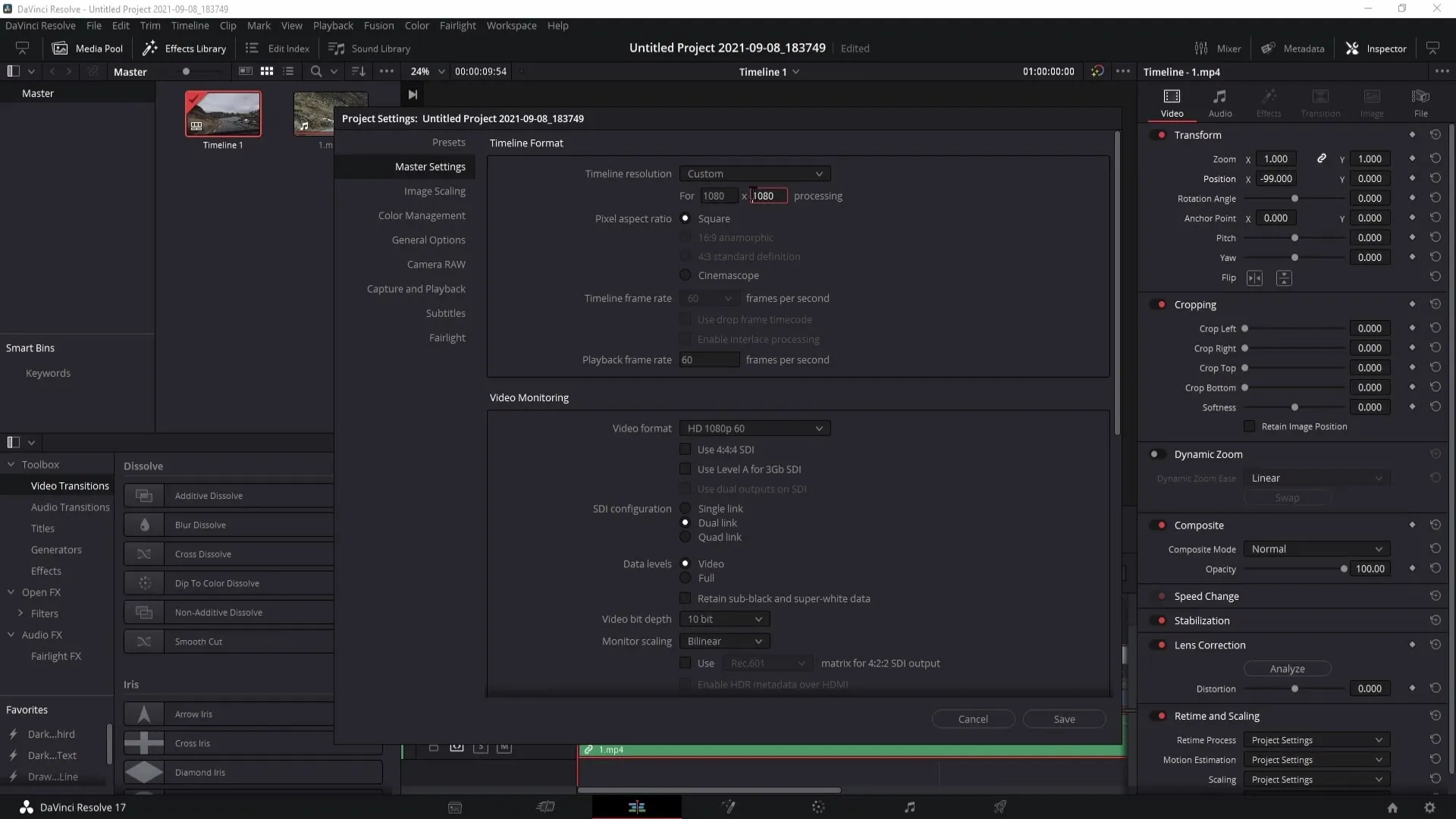
Task: Open the Audio tab in Inspector
Action: click(x=1219, y=102)
